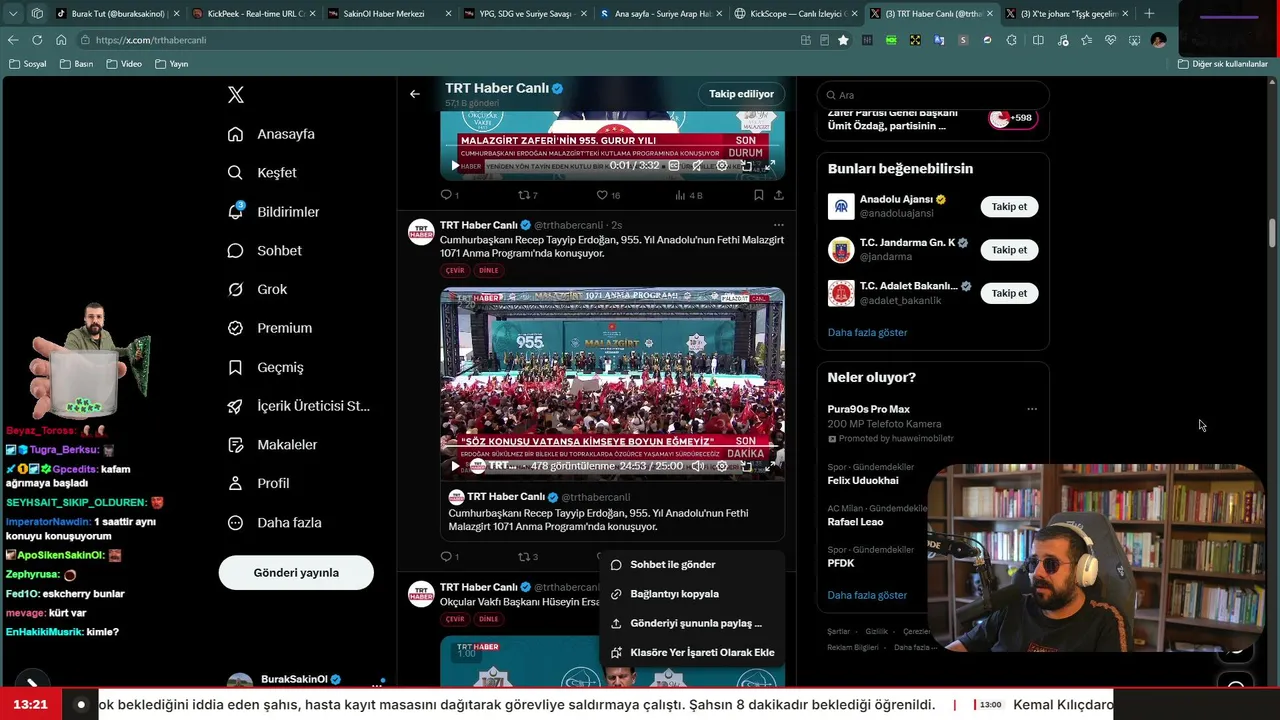The height and width of the screenshot is (720, 1280).
Task: Click ÇEVİR on the Erdoğan Malazgirt post
Action: [x=455, y=271]
